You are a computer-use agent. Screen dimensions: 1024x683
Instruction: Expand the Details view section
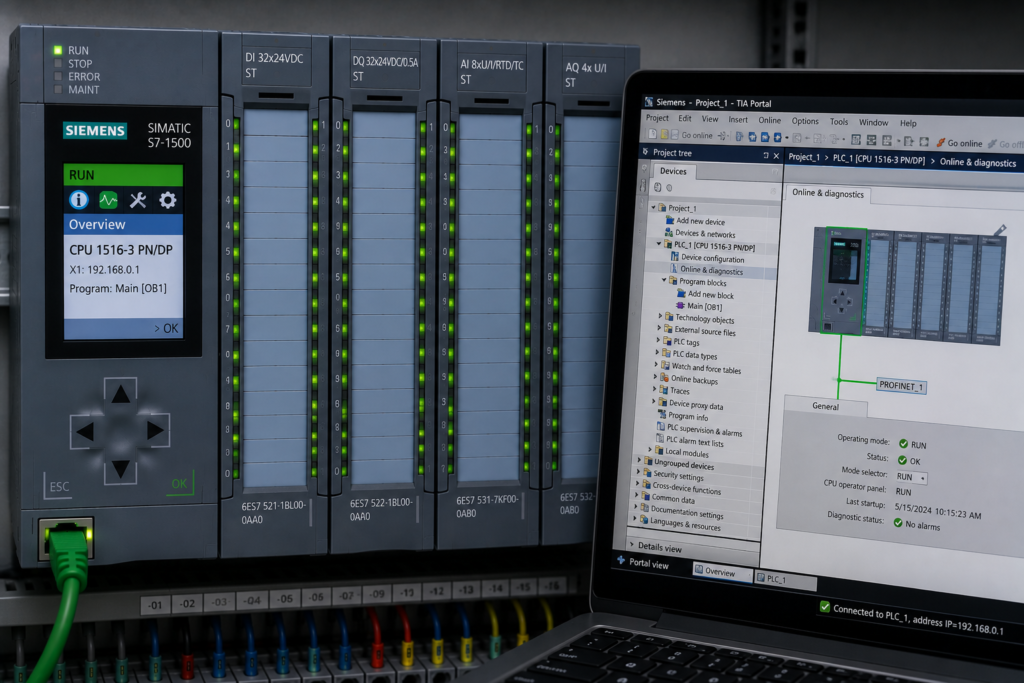[632, 544]
